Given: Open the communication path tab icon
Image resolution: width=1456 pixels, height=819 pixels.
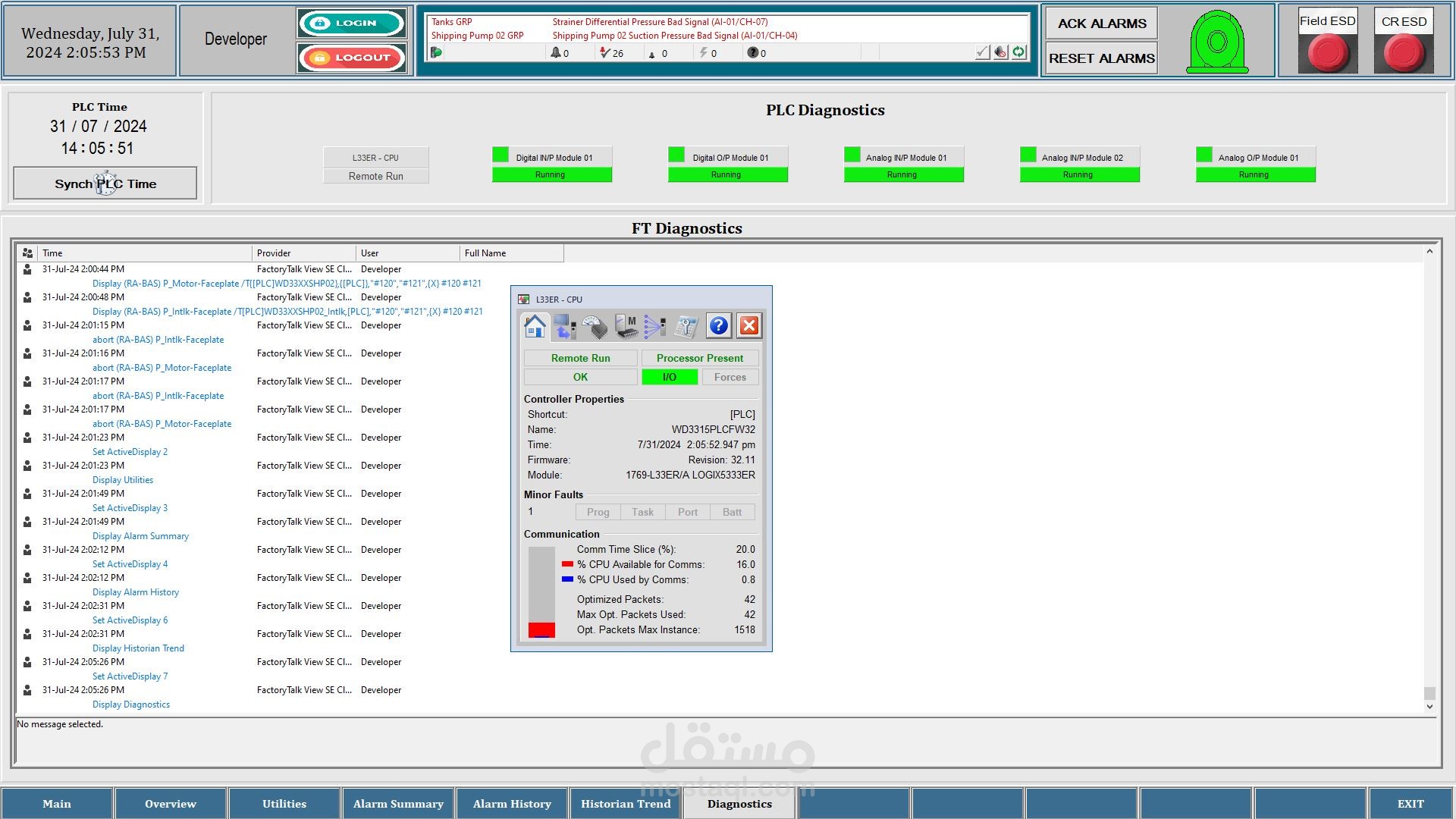Looking at the screenshot, I should click(564, 326).
